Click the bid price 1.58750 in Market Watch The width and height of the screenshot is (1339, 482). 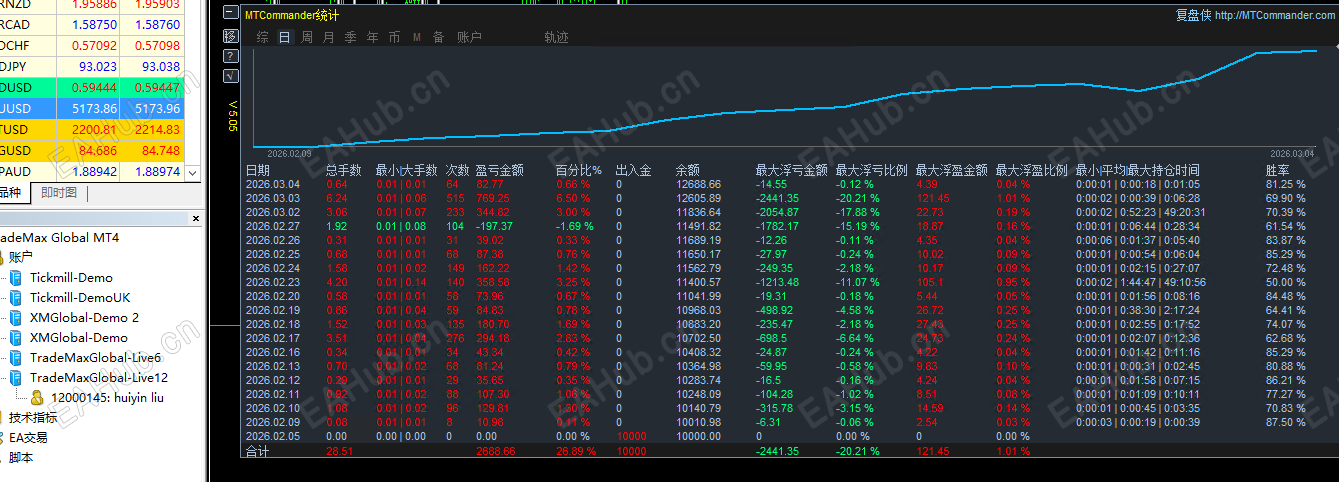pyautogui.click(x=94, y=24)
